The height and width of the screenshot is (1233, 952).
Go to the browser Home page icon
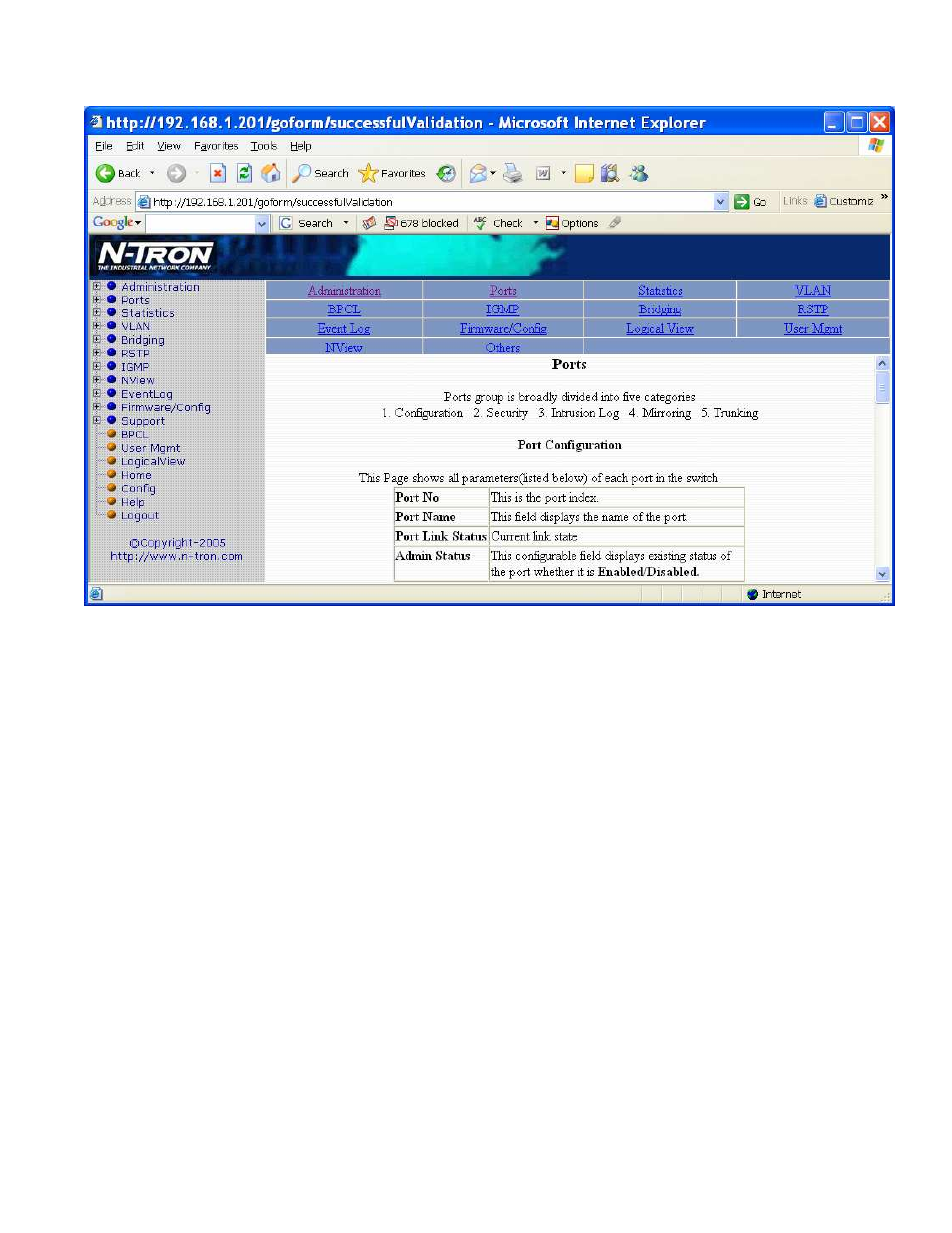(x=270, y=173)
